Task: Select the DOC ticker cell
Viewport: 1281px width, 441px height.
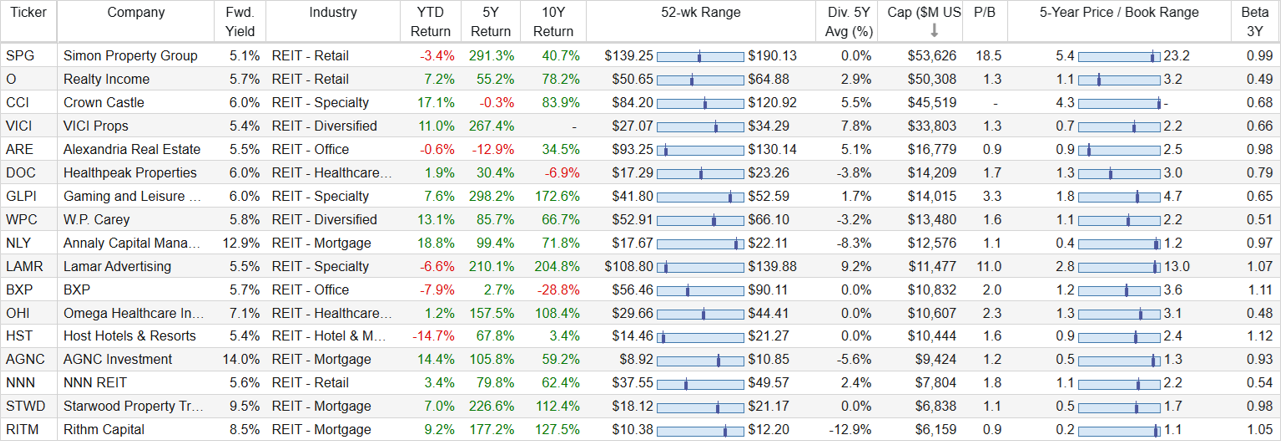Action: pos(29,172)
